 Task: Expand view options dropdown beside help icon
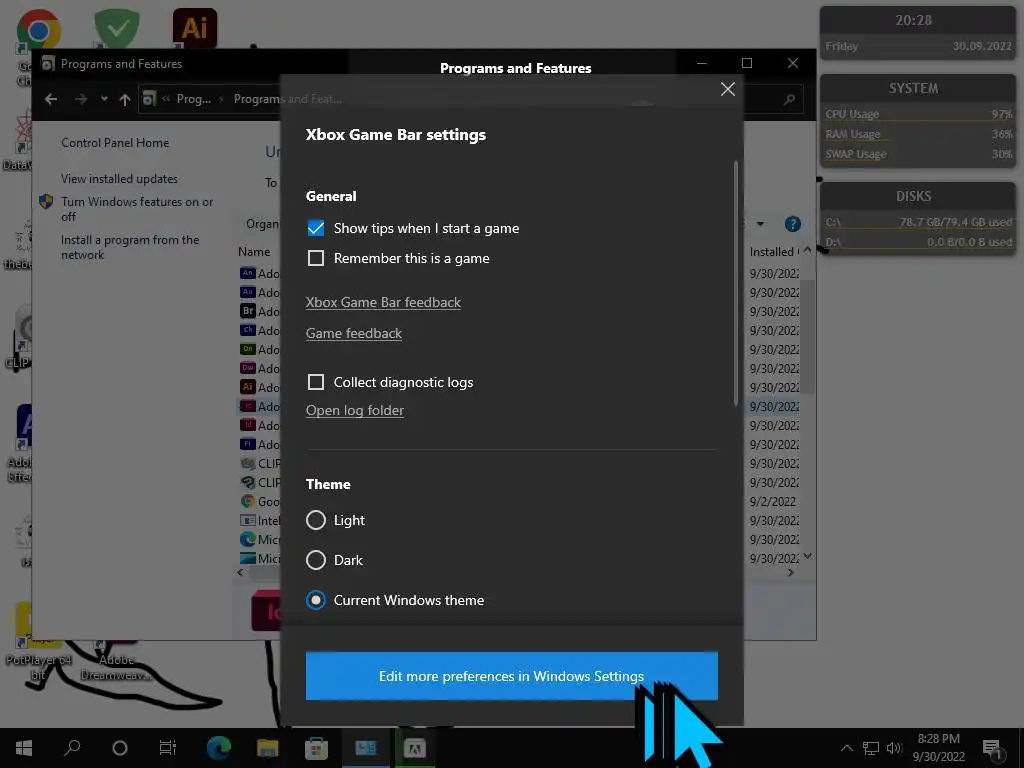click(x=760, y=224)
